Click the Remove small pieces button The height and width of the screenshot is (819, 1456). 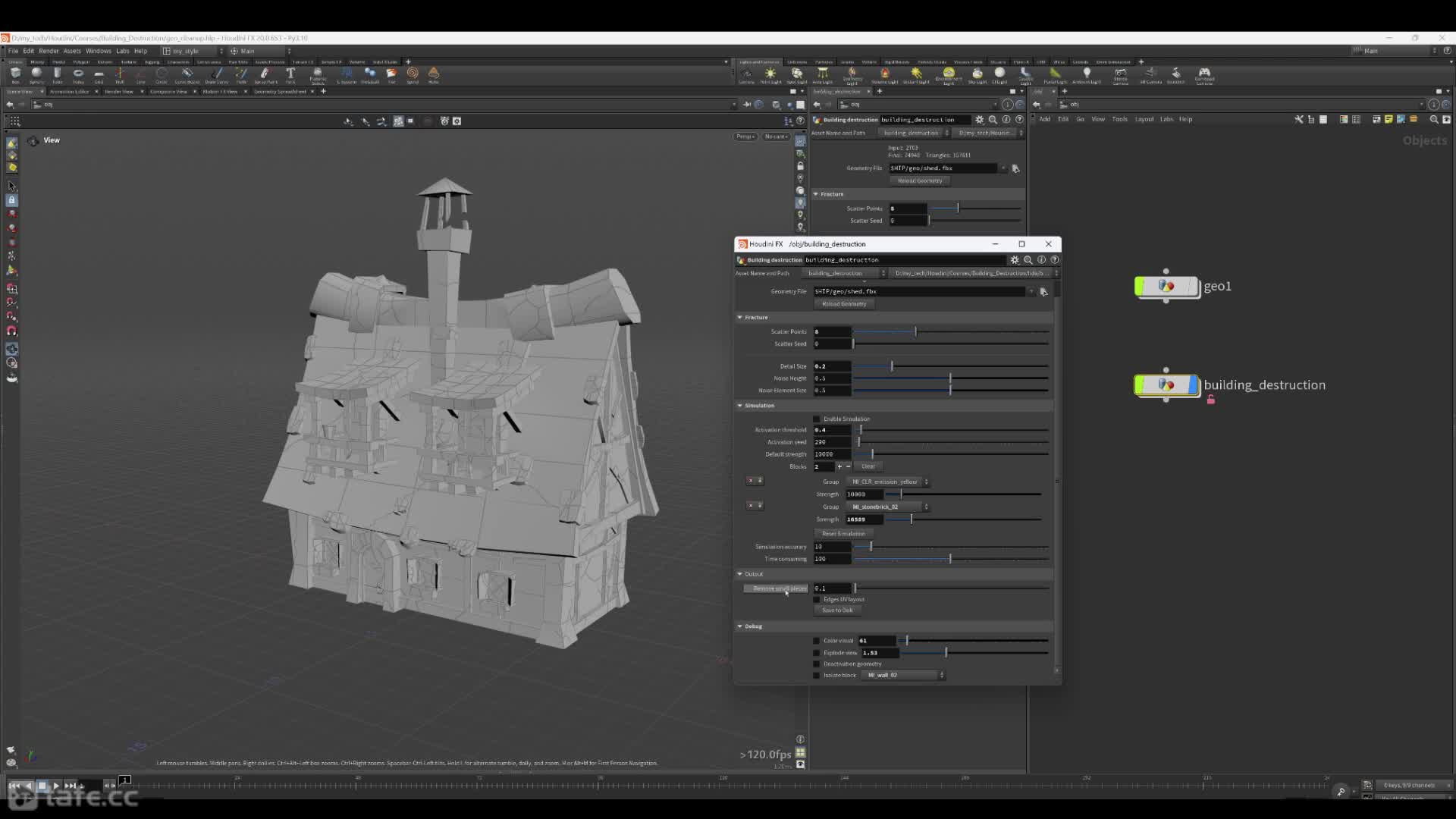click(x=776, y=588)
